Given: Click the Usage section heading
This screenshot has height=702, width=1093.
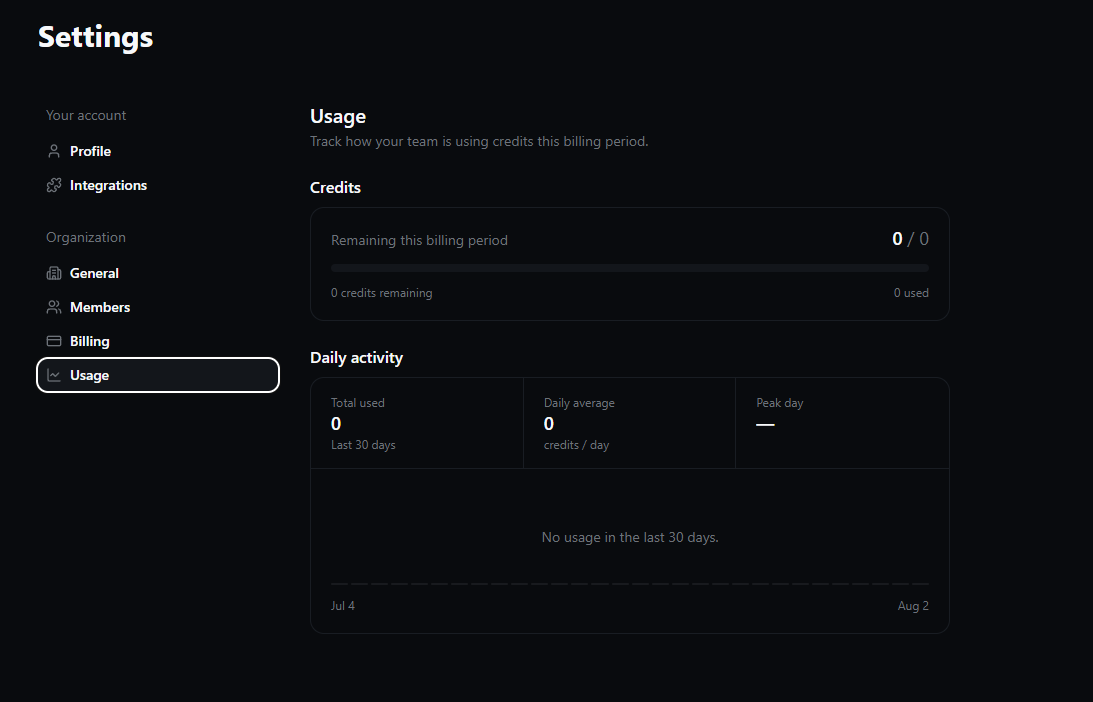Looking at the screenshot, I should click(338, 116).
